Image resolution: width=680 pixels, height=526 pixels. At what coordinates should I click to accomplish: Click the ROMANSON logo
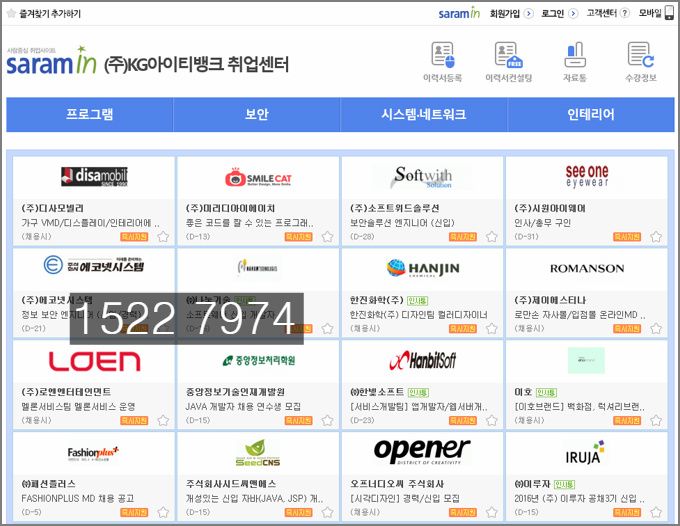pyautogui.click(x=587, y=268)
